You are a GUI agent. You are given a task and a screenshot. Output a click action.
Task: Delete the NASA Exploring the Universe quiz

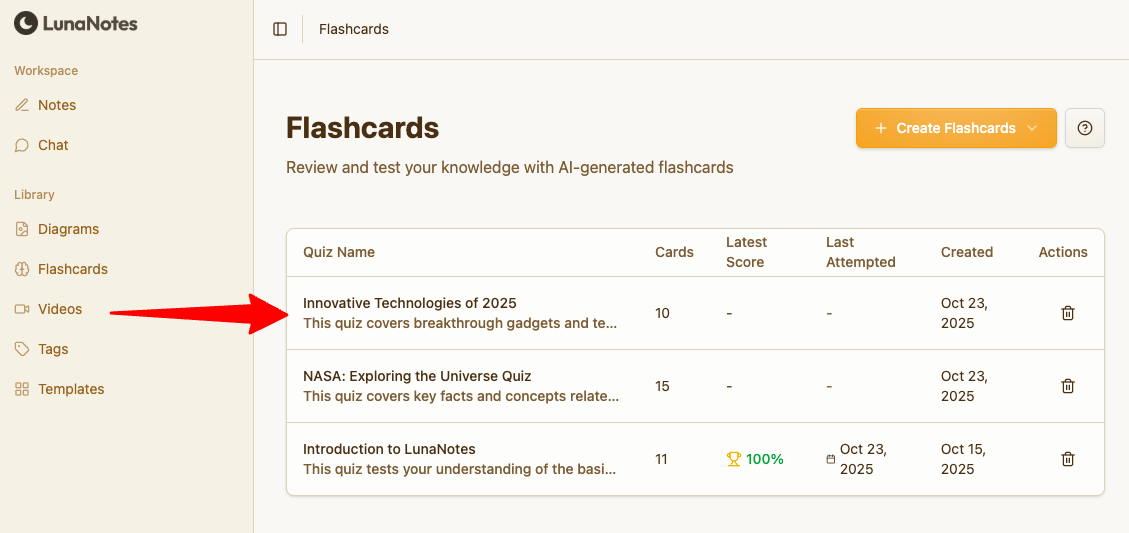[1067, 386]
